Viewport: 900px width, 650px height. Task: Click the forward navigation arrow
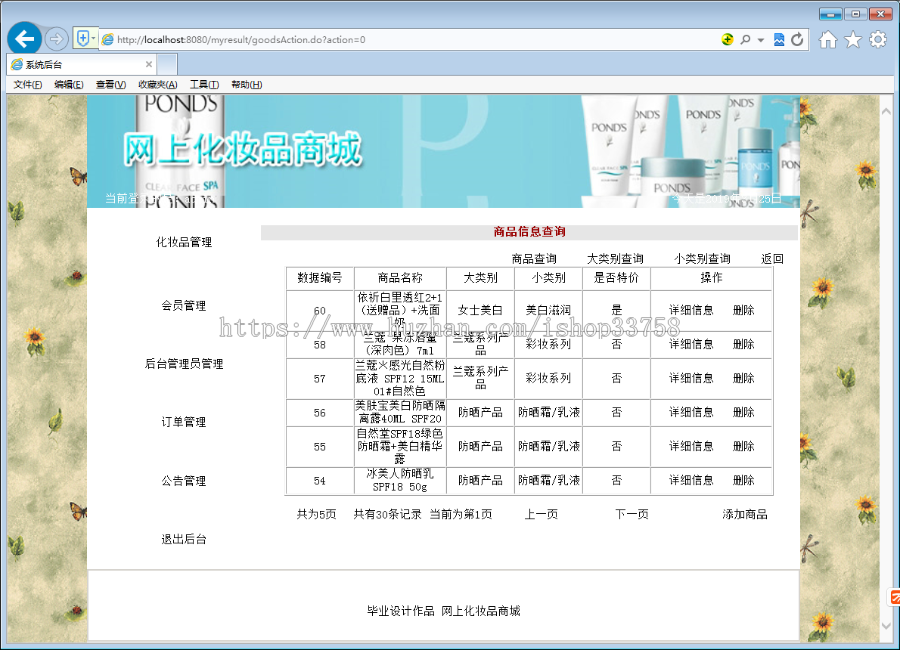56,39
